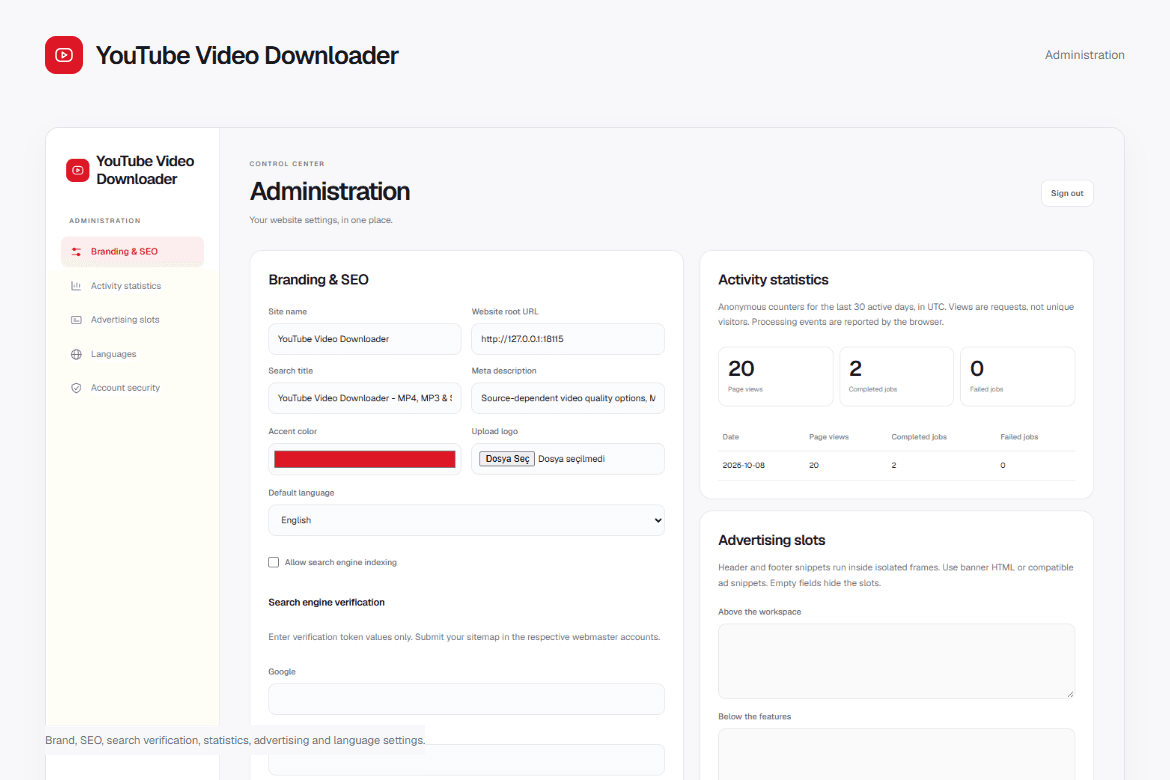This screenshot has width=1170, height=780.
Task: Click the sidebar YouTube Video Downloader logo icon
Action: (x=78, y=170)
